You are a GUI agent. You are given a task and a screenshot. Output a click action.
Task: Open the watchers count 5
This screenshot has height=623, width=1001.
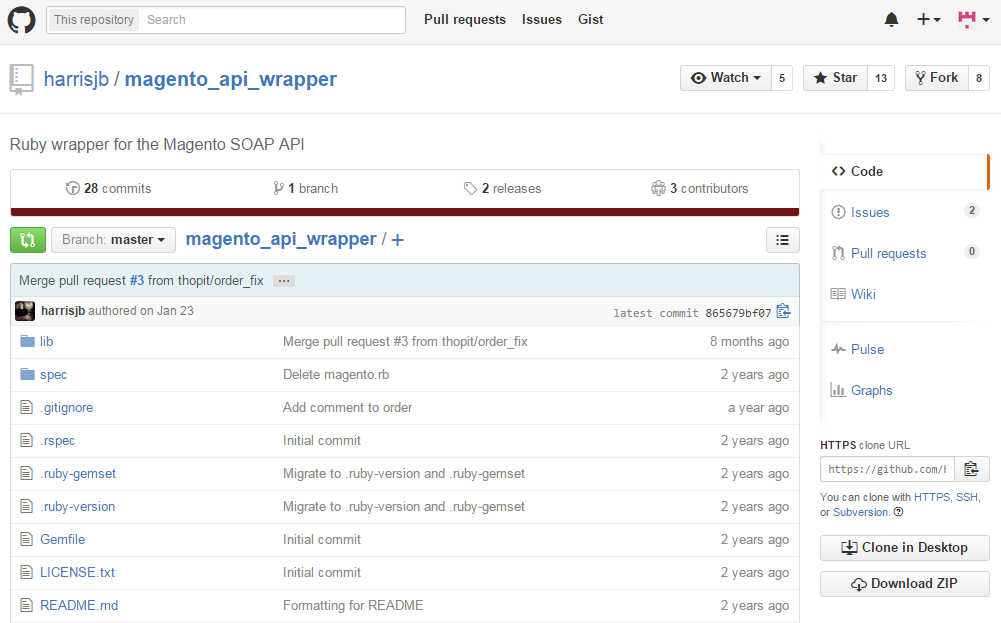(782, 78)
